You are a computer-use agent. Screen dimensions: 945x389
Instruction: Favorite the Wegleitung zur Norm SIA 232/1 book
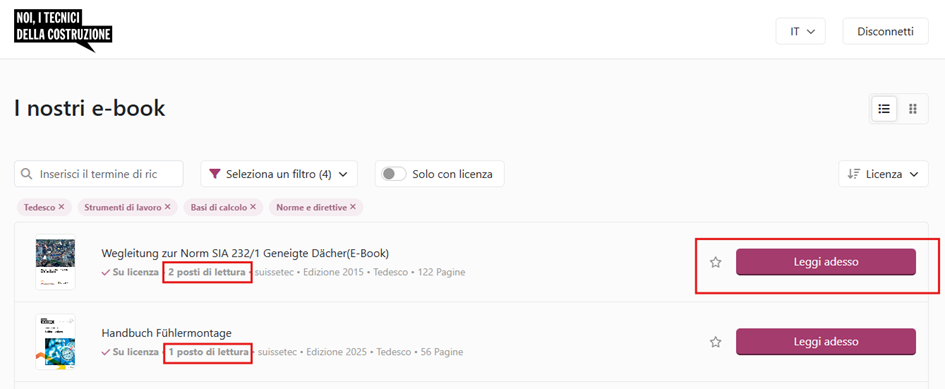pyautogui.click(x=715, y=262)
